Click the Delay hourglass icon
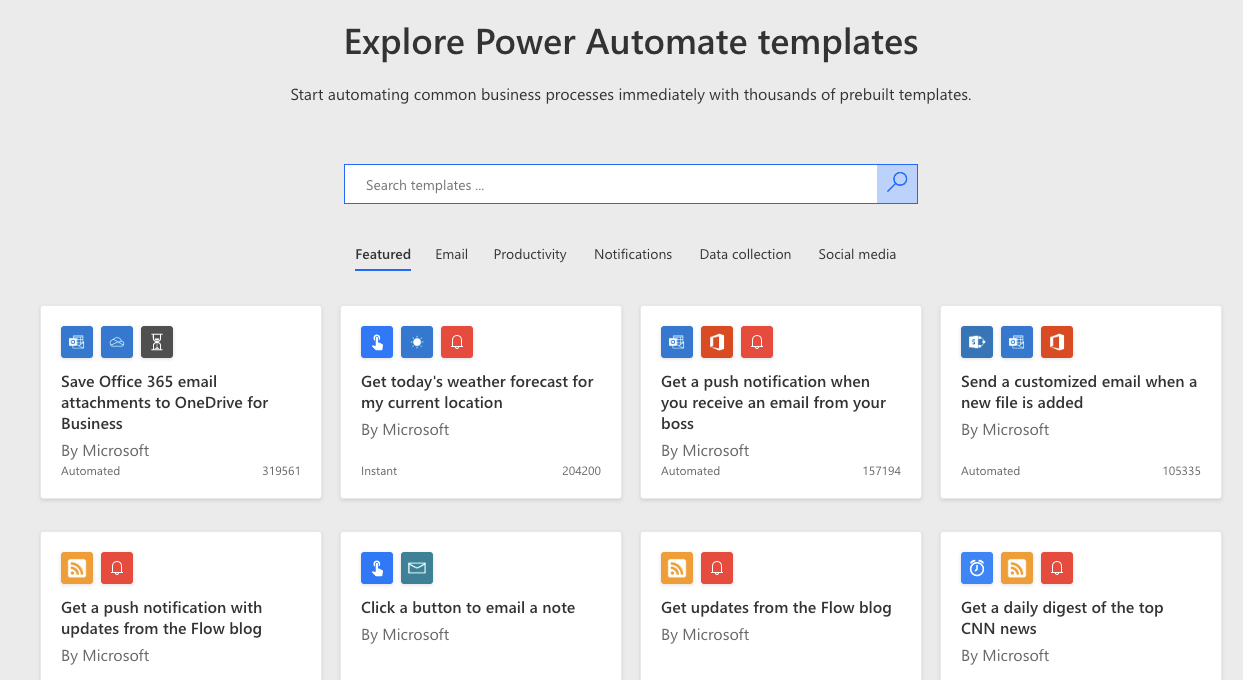 [x=157, y=342]
